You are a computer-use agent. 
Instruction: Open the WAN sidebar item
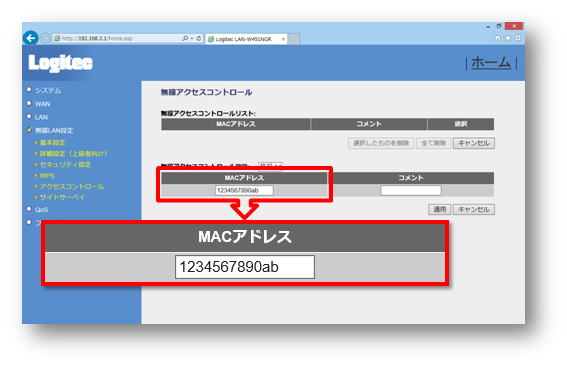pyautogui.click(x=43, y=104)
